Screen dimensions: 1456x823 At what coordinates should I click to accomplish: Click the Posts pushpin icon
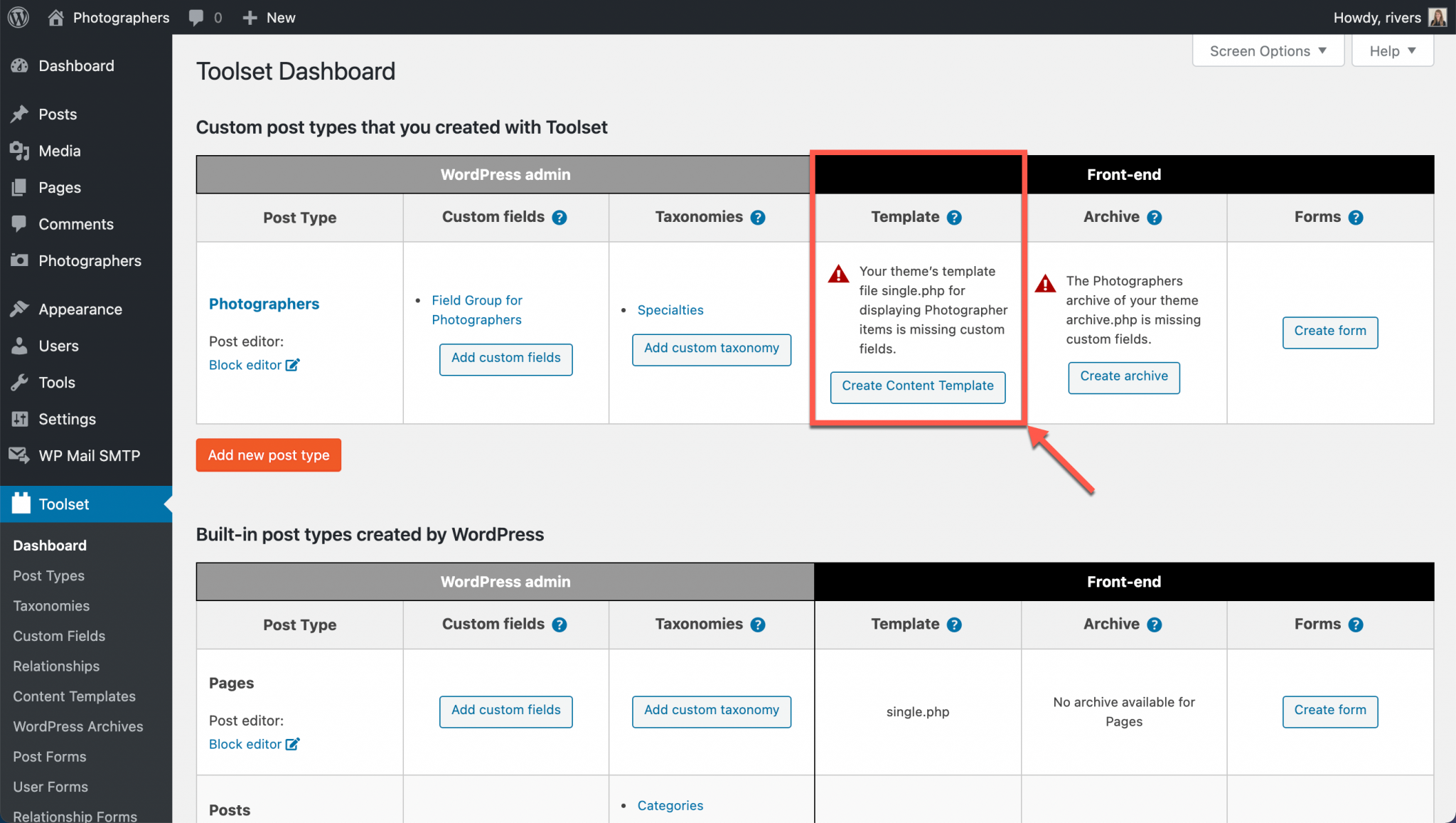coord(20,114)
